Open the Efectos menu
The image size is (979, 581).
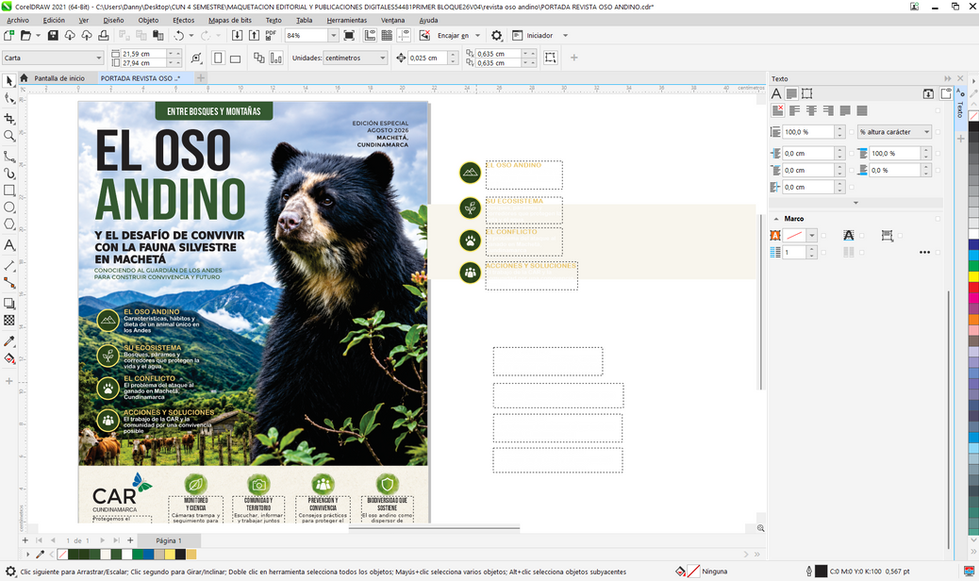pyautogui.click(x=184, y=20)
